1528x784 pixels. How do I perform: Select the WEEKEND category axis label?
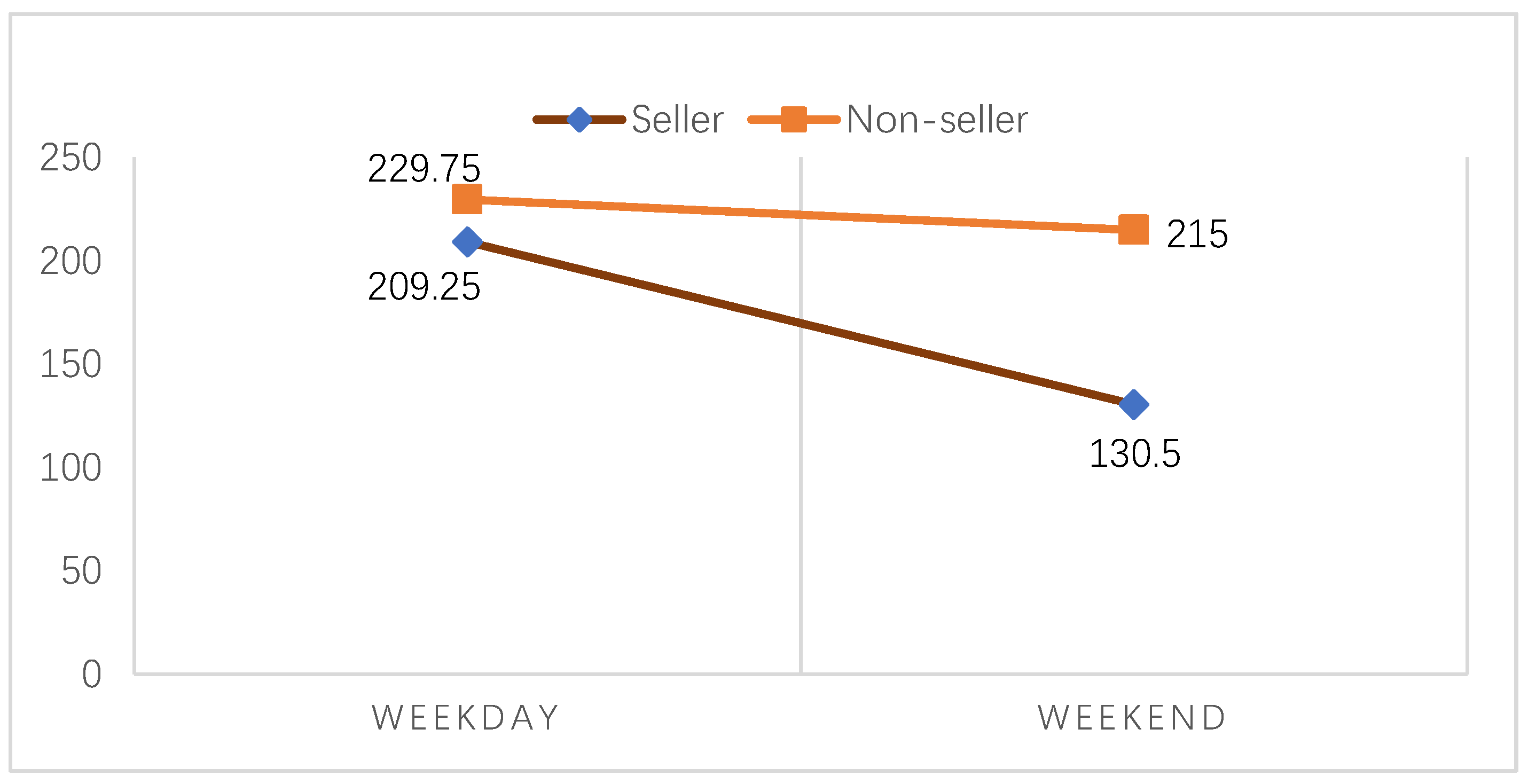point(1132,718)
